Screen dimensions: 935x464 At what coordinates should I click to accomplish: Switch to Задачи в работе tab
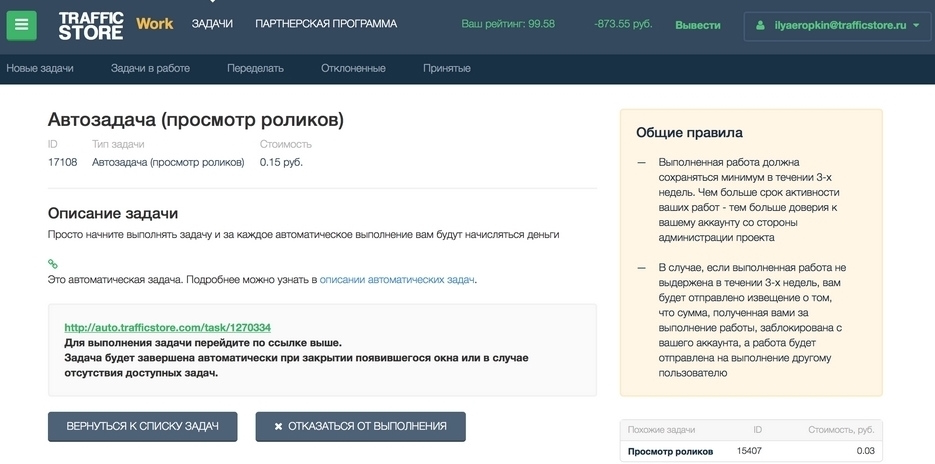tap(150, 68)
